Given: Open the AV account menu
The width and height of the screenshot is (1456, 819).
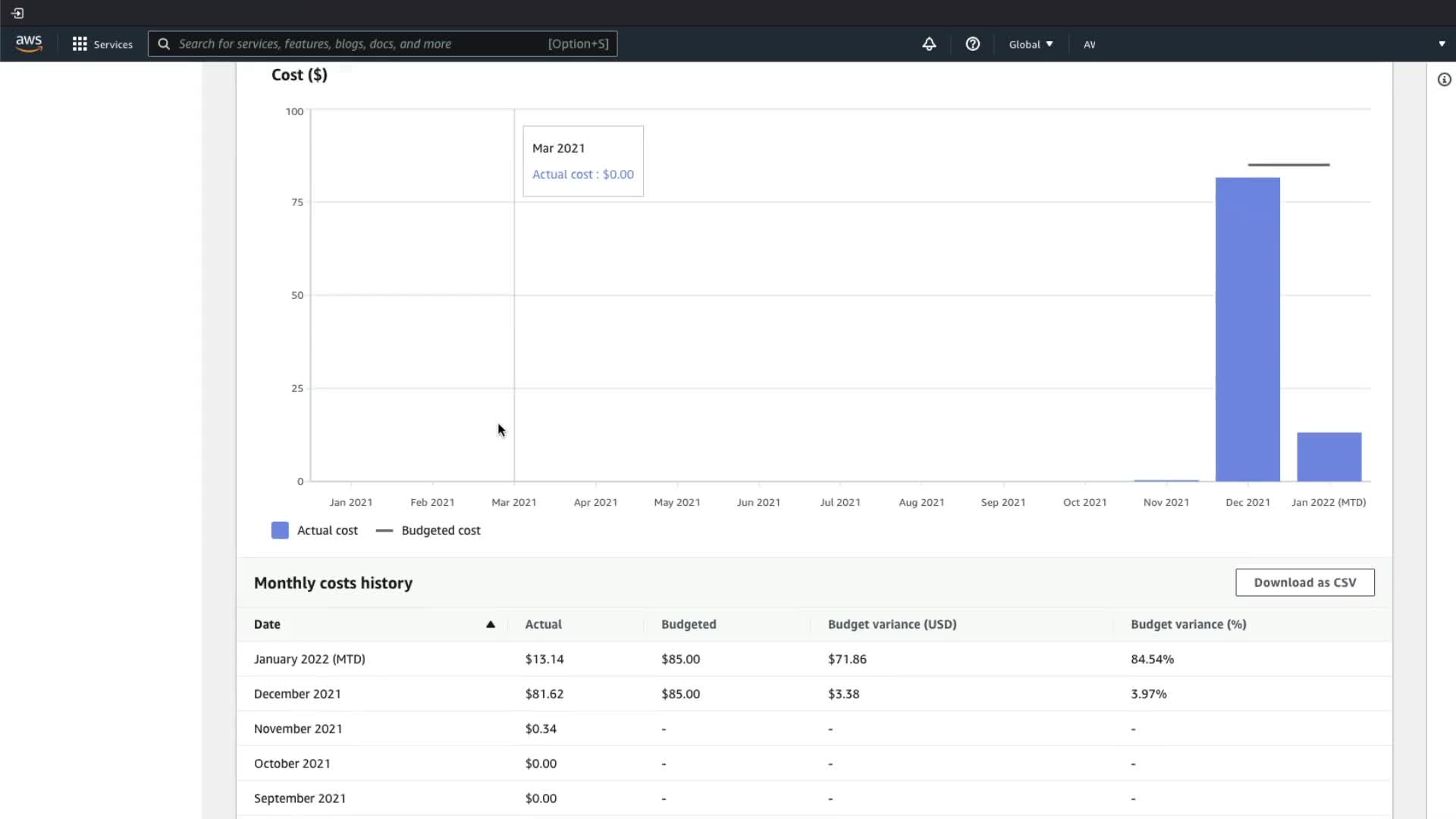Looking at the screenshot, I should [1089, 44].
